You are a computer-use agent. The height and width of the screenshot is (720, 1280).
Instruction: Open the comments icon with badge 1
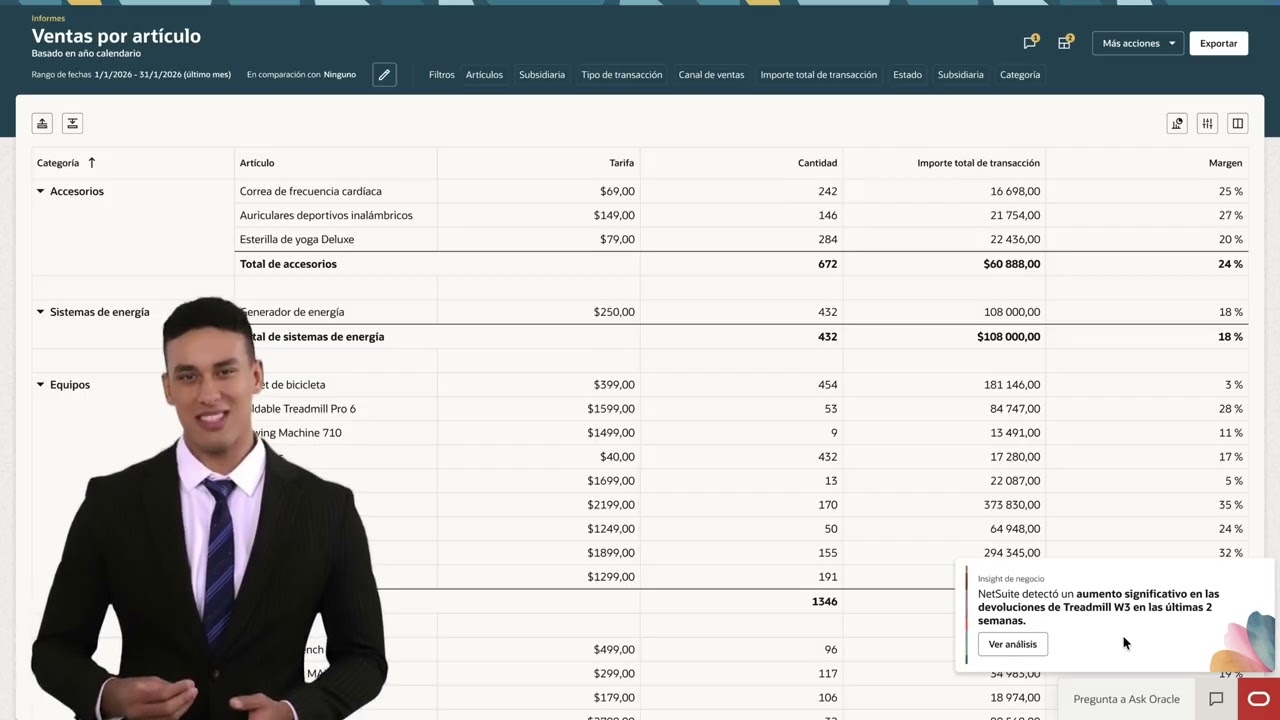pyautogui.click(x=1030, y=43)
